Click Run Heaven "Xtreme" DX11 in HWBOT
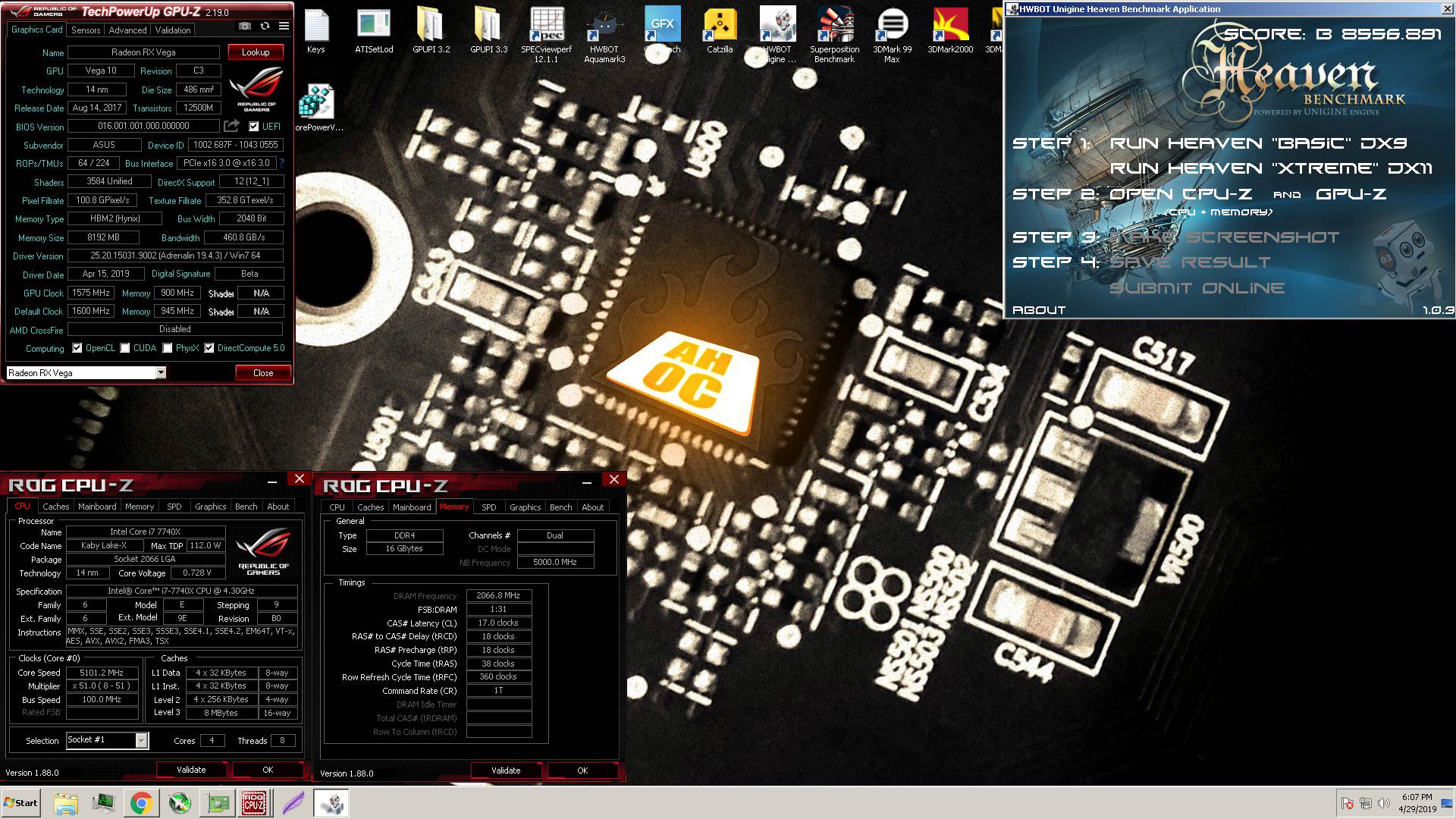The height and width of the screenshot is (819, 1456). (1271, 168)
